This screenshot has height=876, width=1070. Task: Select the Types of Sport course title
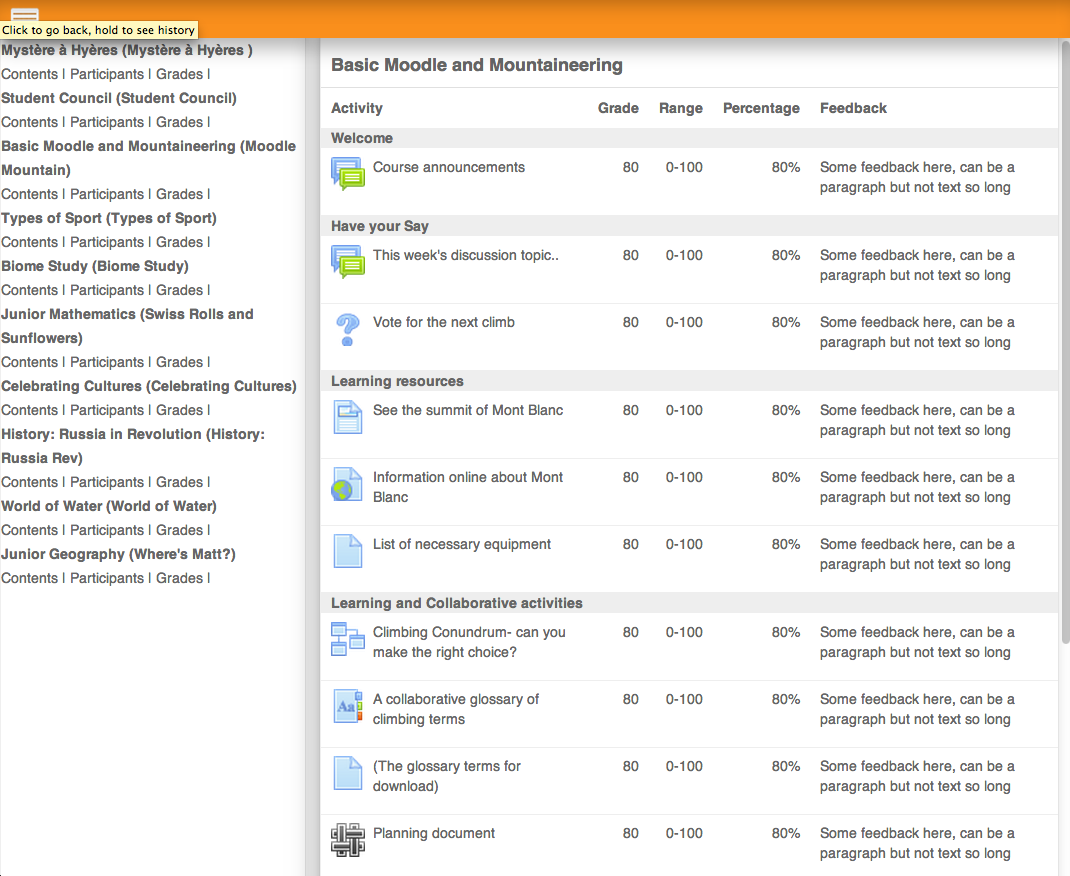coord(109,218)
